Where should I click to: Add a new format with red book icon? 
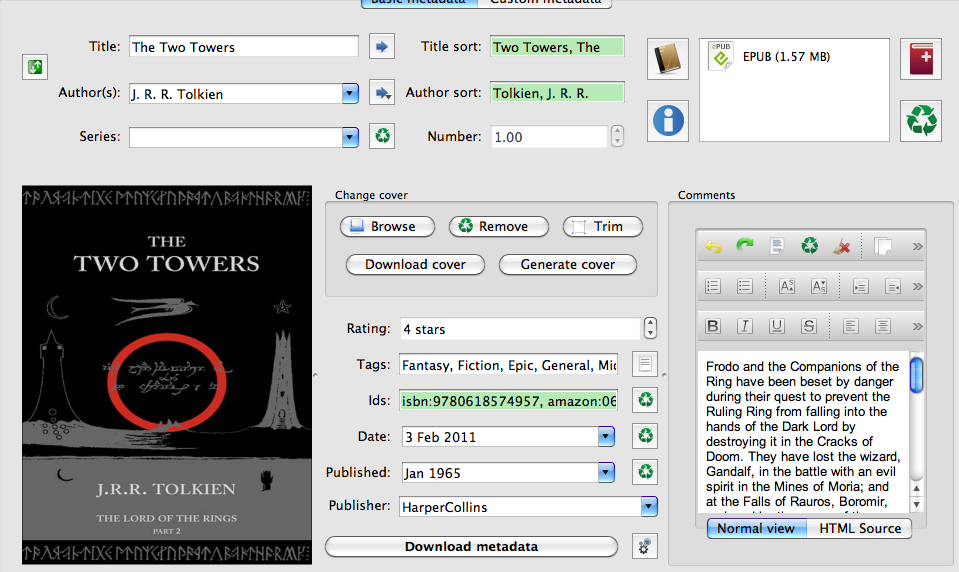pos(921,59)
